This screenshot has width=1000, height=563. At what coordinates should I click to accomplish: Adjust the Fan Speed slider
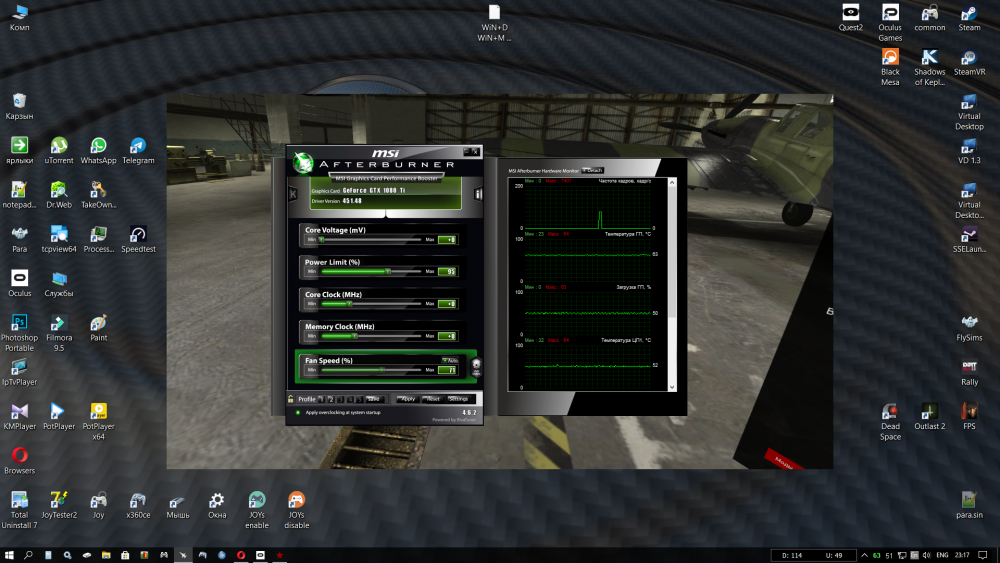(371, 370)
